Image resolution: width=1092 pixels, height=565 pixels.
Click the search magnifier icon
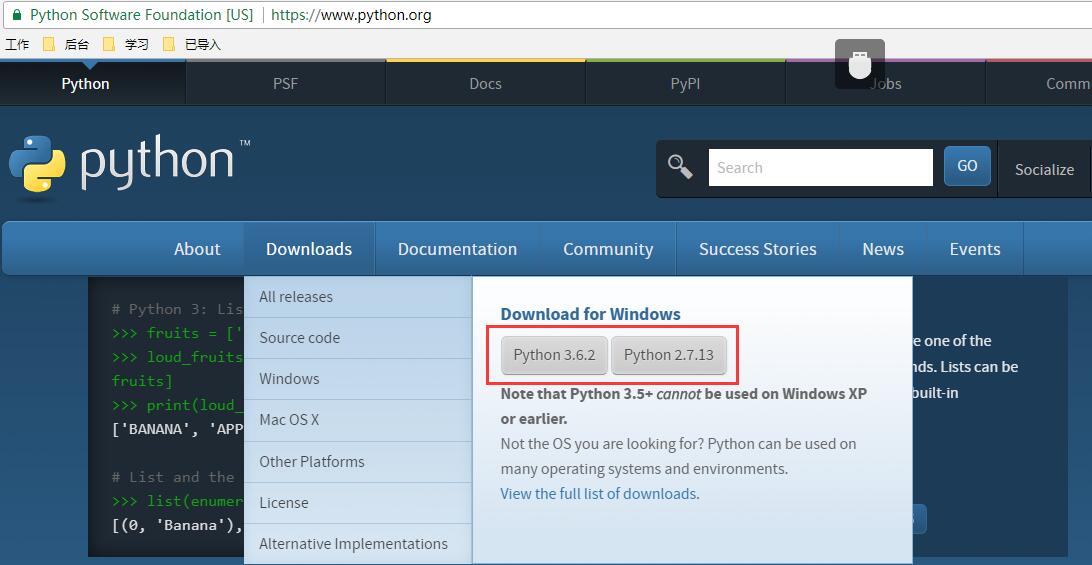point(681,167)
